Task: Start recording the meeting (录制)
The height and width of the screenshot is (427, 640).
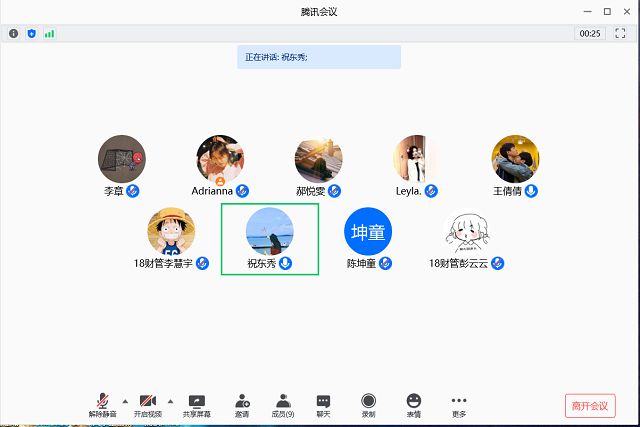Action: pyautogui.click(x=369, y=404)
